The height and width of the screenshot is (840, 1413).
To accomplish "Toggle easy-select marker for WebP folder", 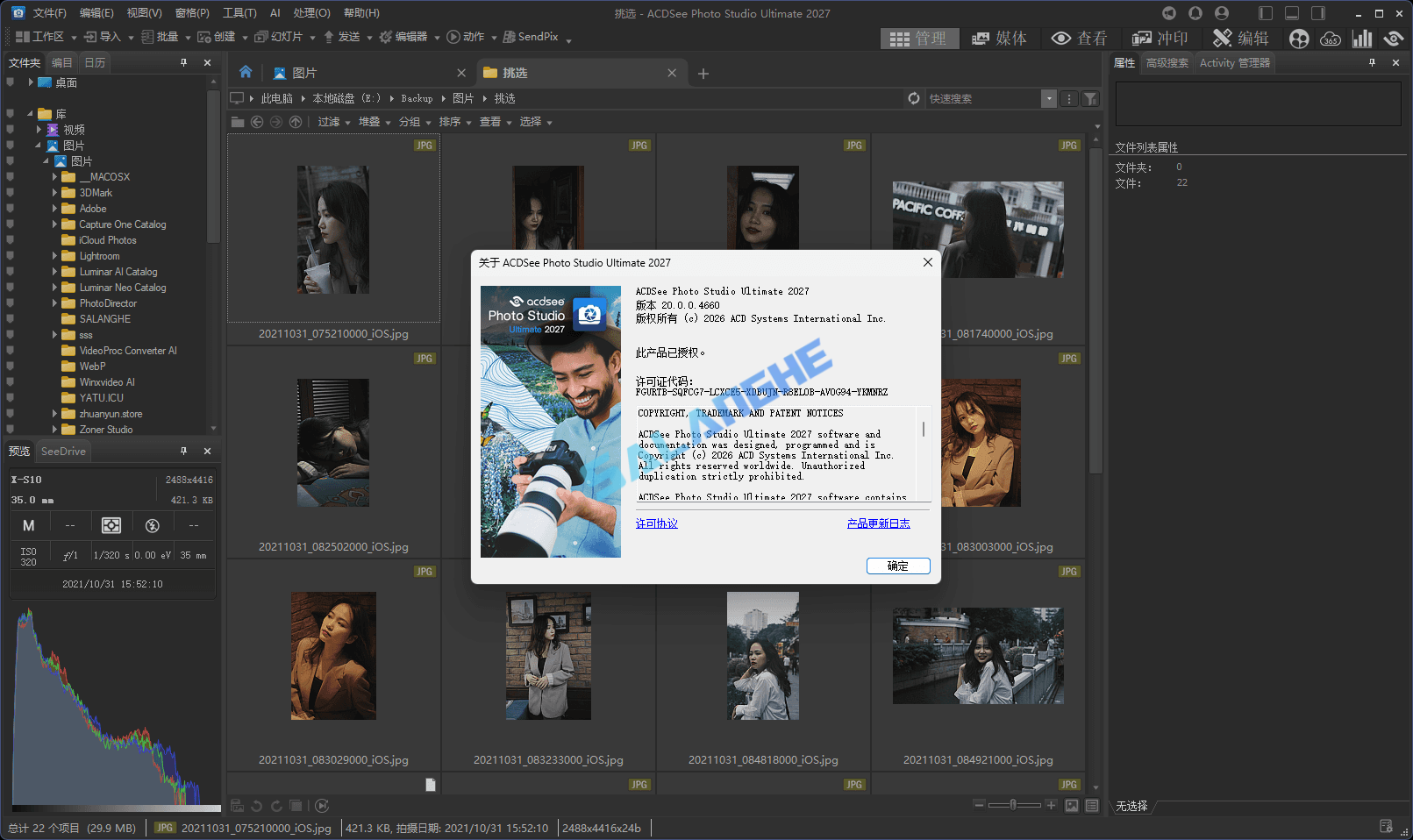I will click(10, 367).
